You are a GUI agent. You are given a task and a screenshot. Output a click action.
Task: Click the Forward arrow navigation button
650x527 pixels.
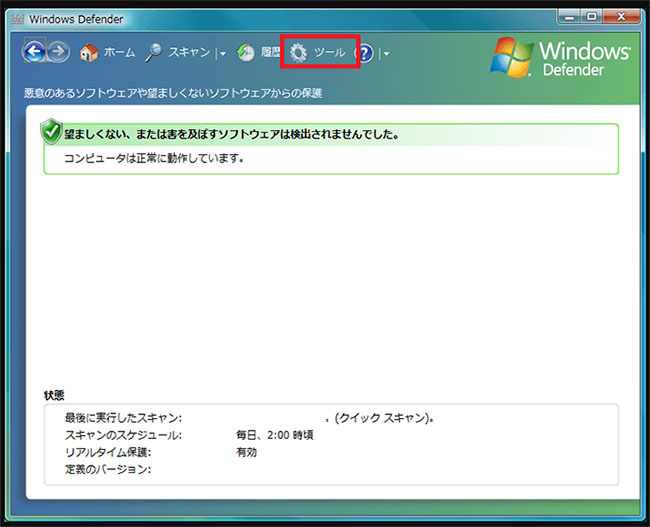58,52
